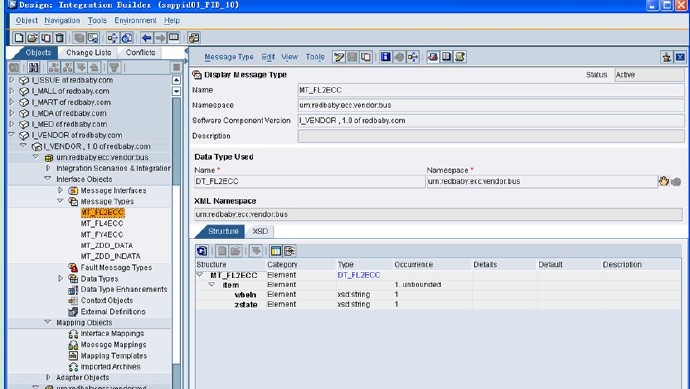Viewport: 690px width, 389px height.
Task: Click the Message Types folder icon in tree
Action: tap(73, 202)
